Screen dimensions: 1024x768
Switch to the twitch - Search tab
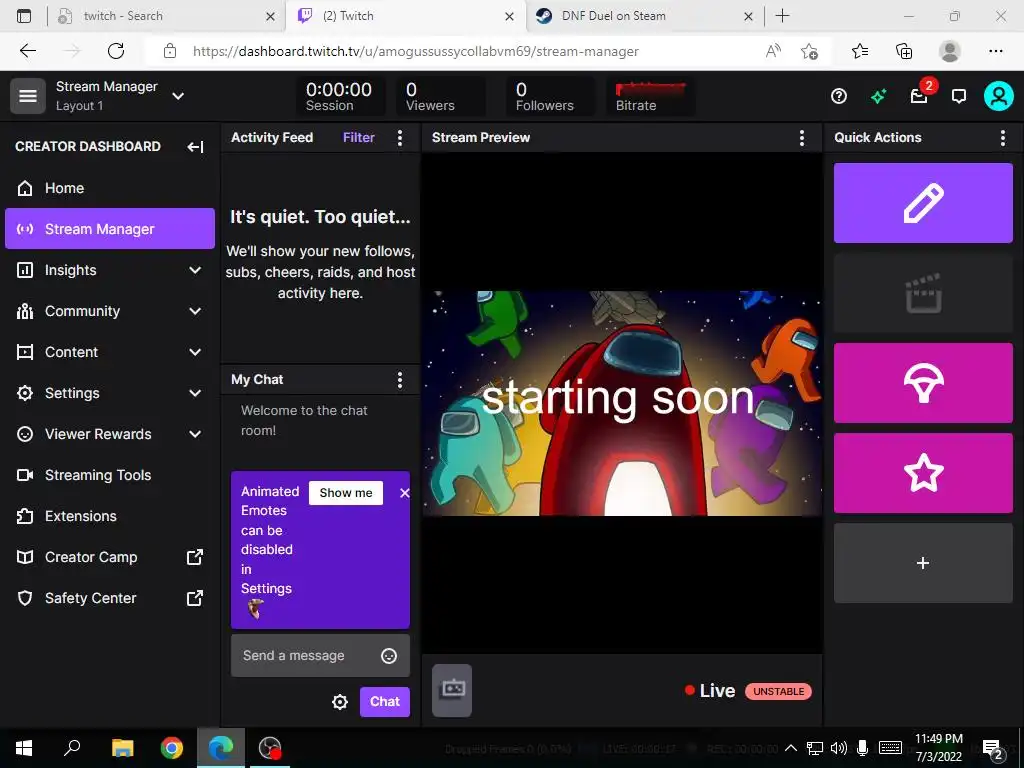tap(166, 16)
